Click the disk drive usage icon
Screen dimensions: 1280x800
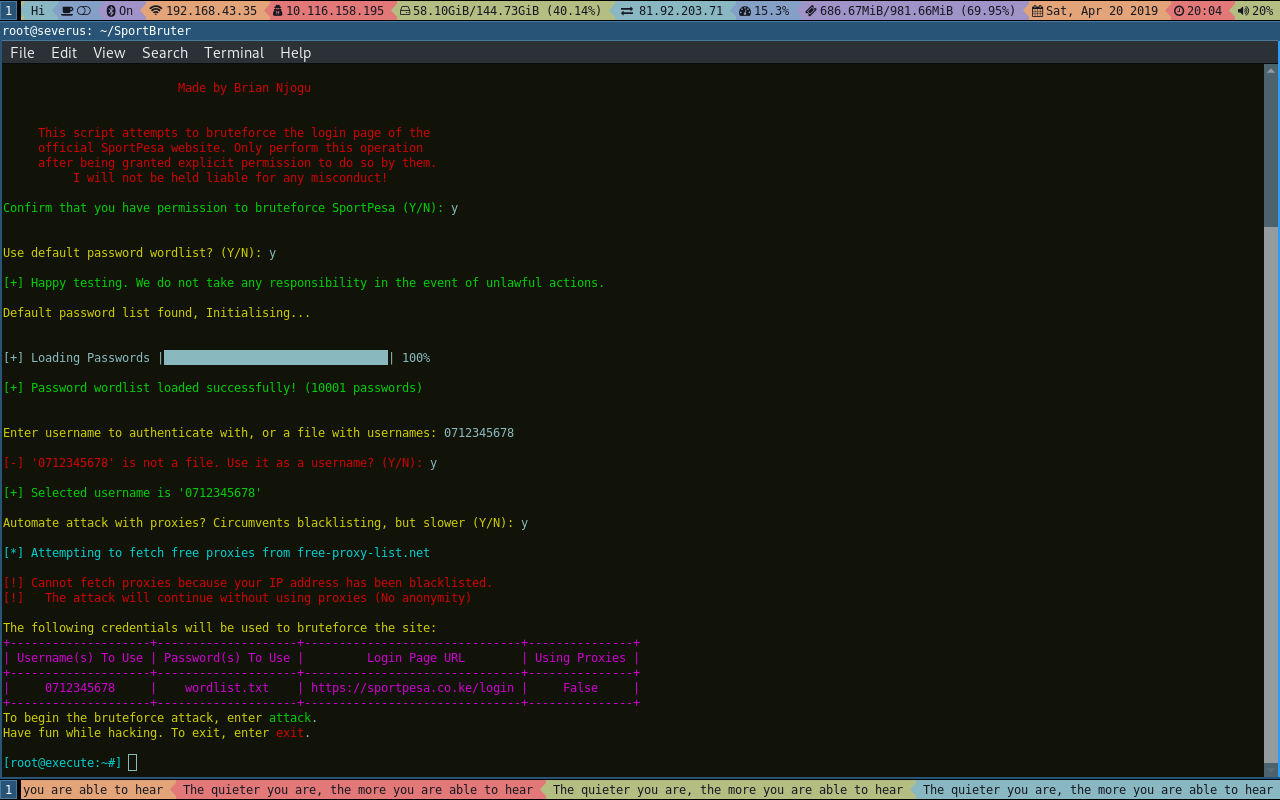point(405,10)
